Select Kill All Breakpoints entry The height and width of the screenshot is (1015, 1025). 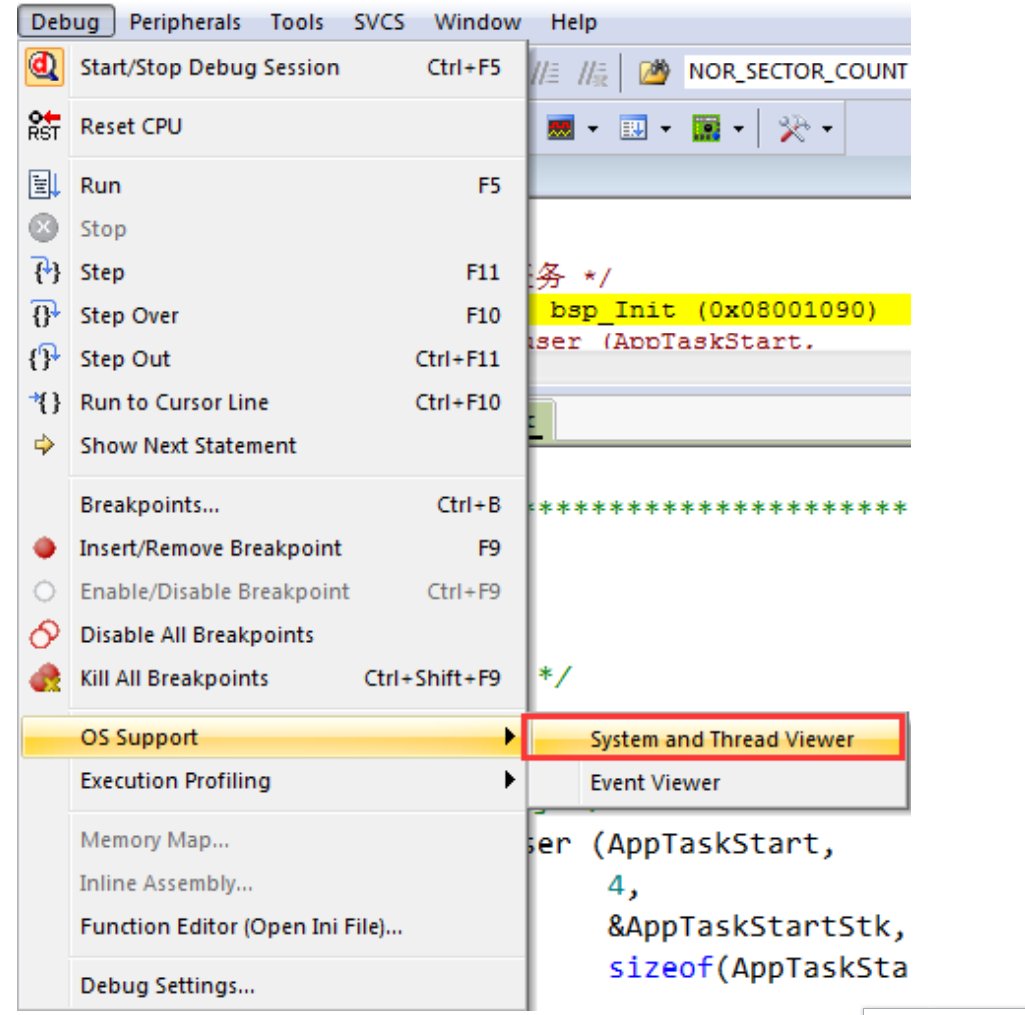point(273,678)
